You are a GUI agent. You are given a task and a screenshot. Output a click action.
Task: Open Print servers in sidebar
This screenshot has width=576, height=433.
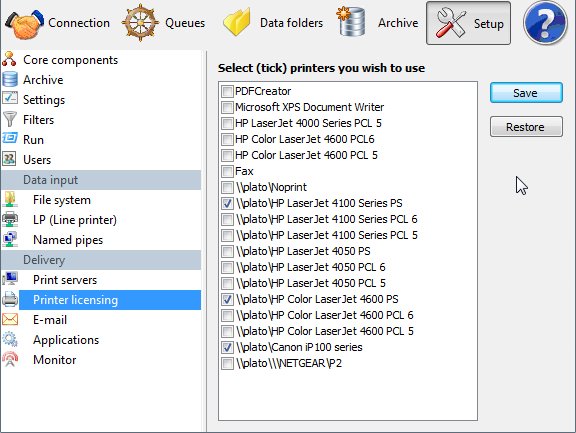(x=65, y=280)
